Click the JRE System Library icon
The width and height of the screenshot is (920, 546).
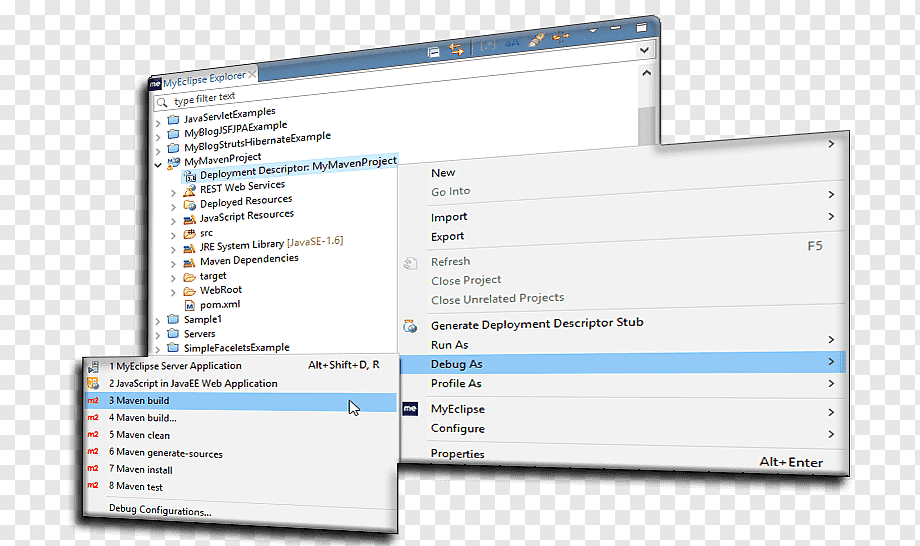[x=189, y=248]
